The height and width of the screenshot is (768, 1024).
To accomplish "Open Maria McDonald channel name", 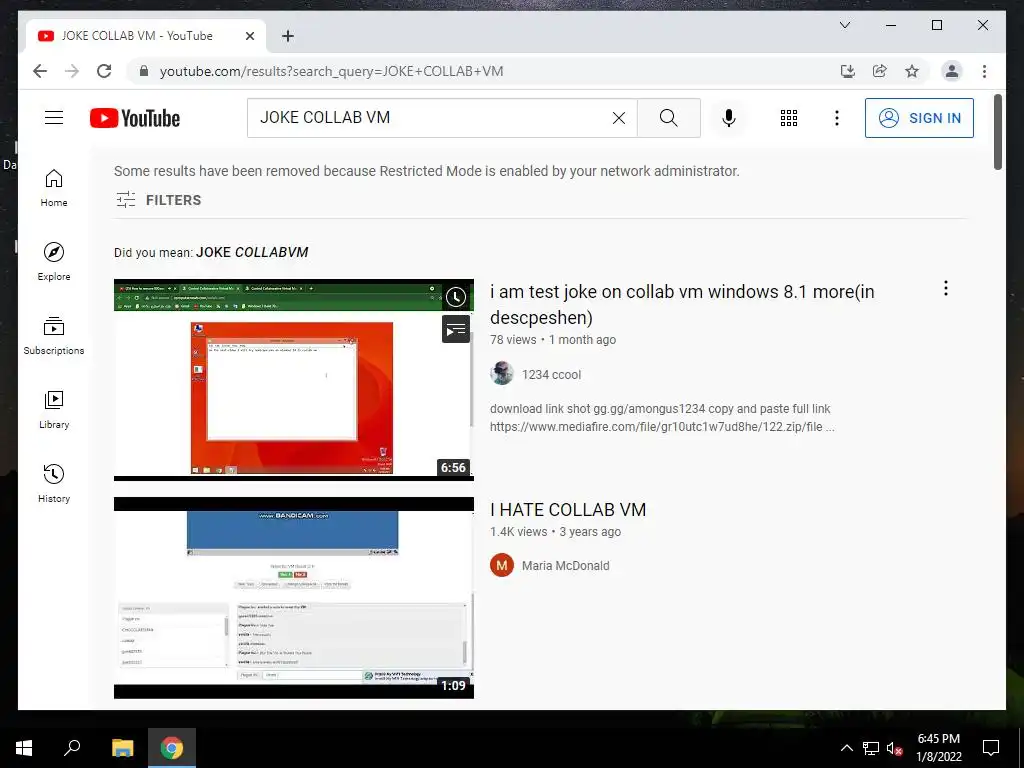I will point(566,566).
